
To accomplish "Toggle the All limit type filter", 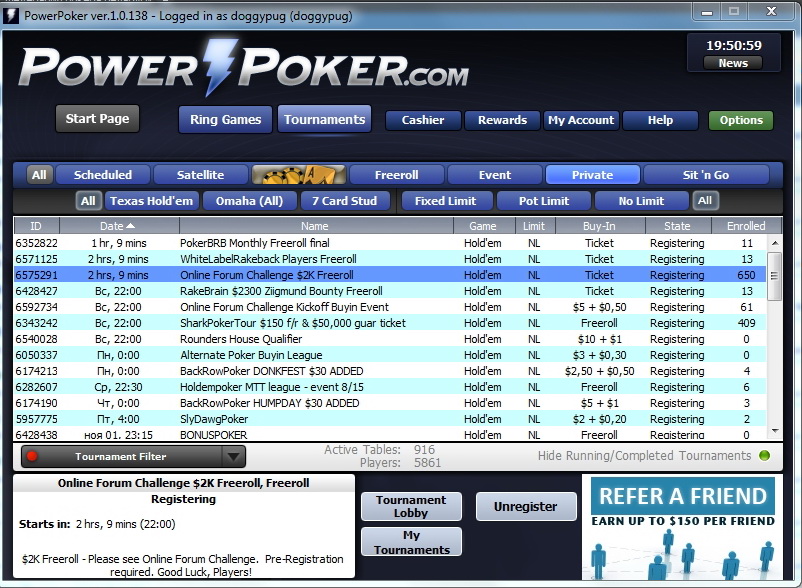I will [705, 201].
